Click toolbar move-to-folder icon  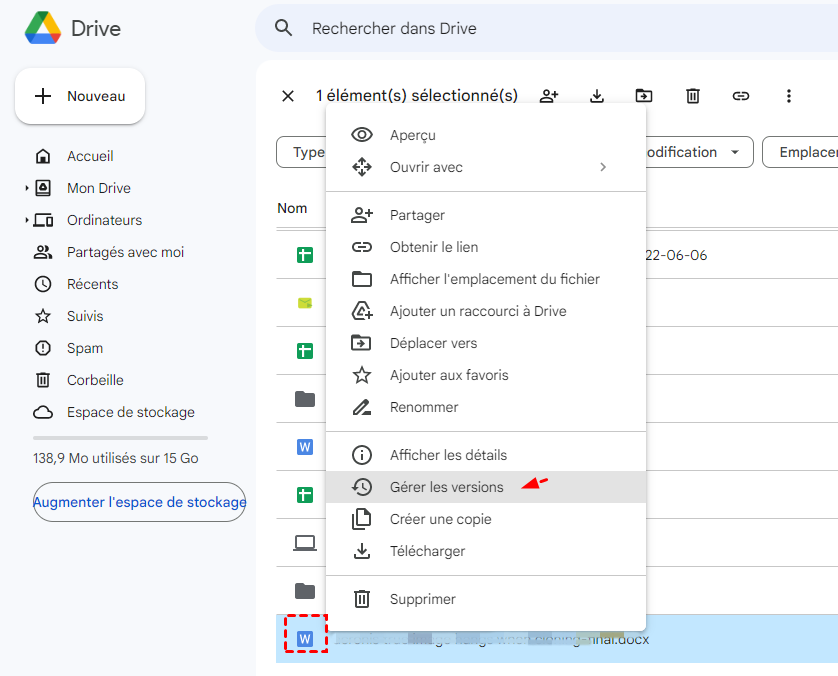[x=644, y=96]
